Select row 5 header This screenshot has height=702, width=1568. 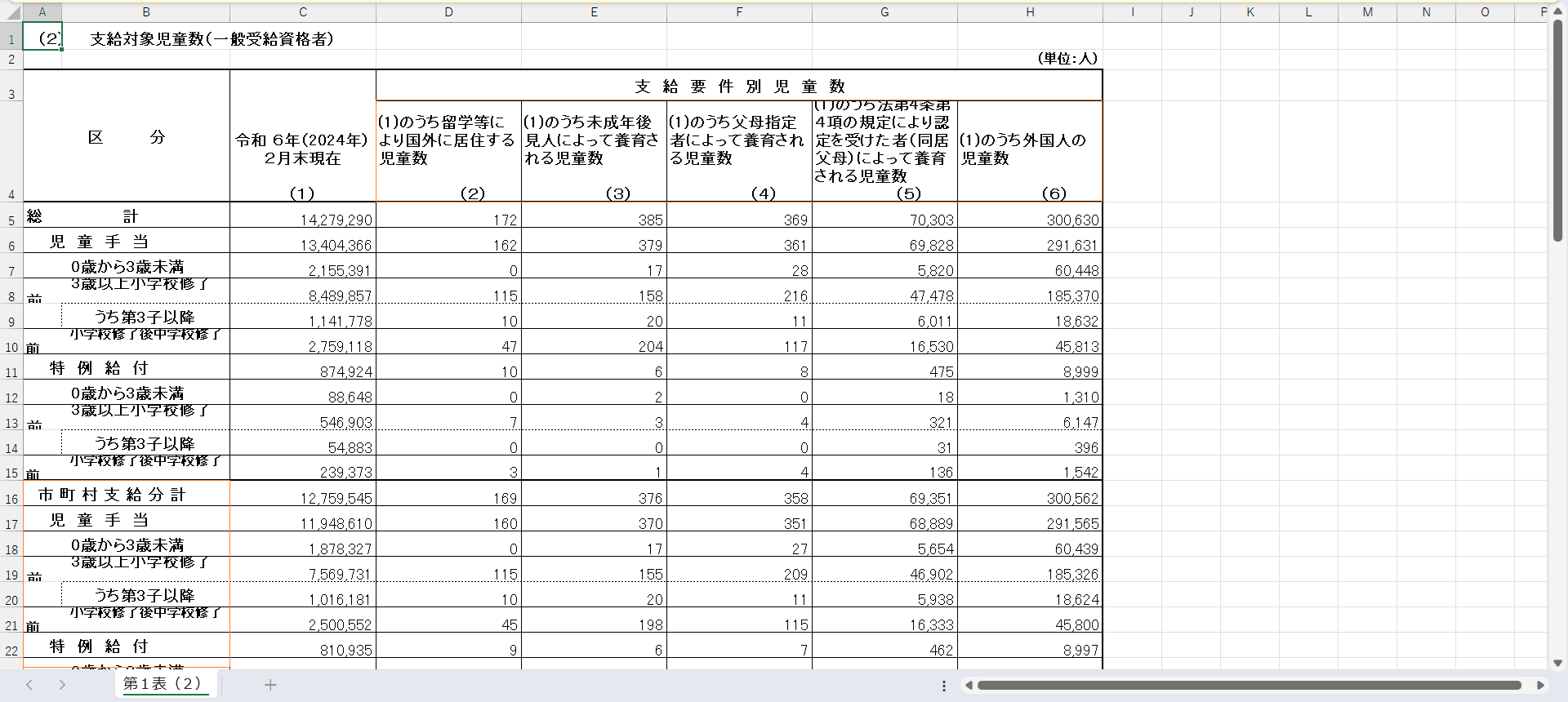pos(11,220)
